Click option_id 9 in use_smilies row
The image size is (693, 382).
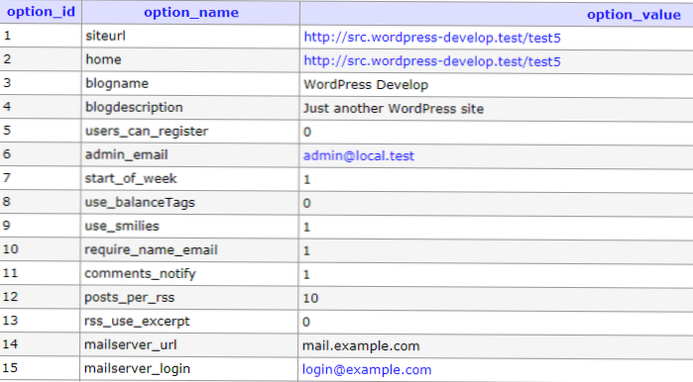[x=7, y=225]
